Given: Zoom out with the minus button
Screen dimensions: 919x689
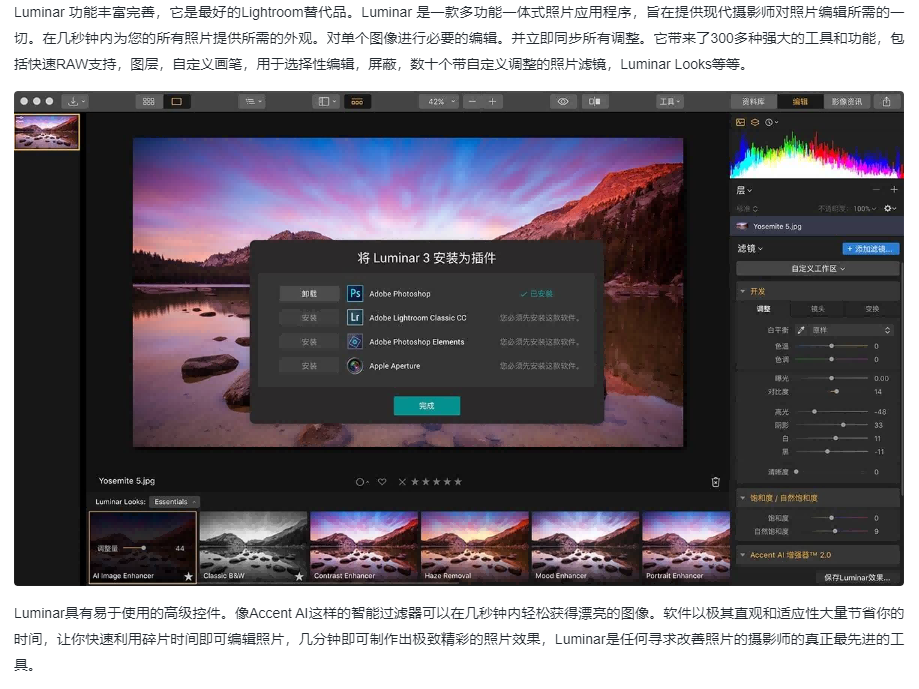Looking at the screenshot, I should [472, 101].
